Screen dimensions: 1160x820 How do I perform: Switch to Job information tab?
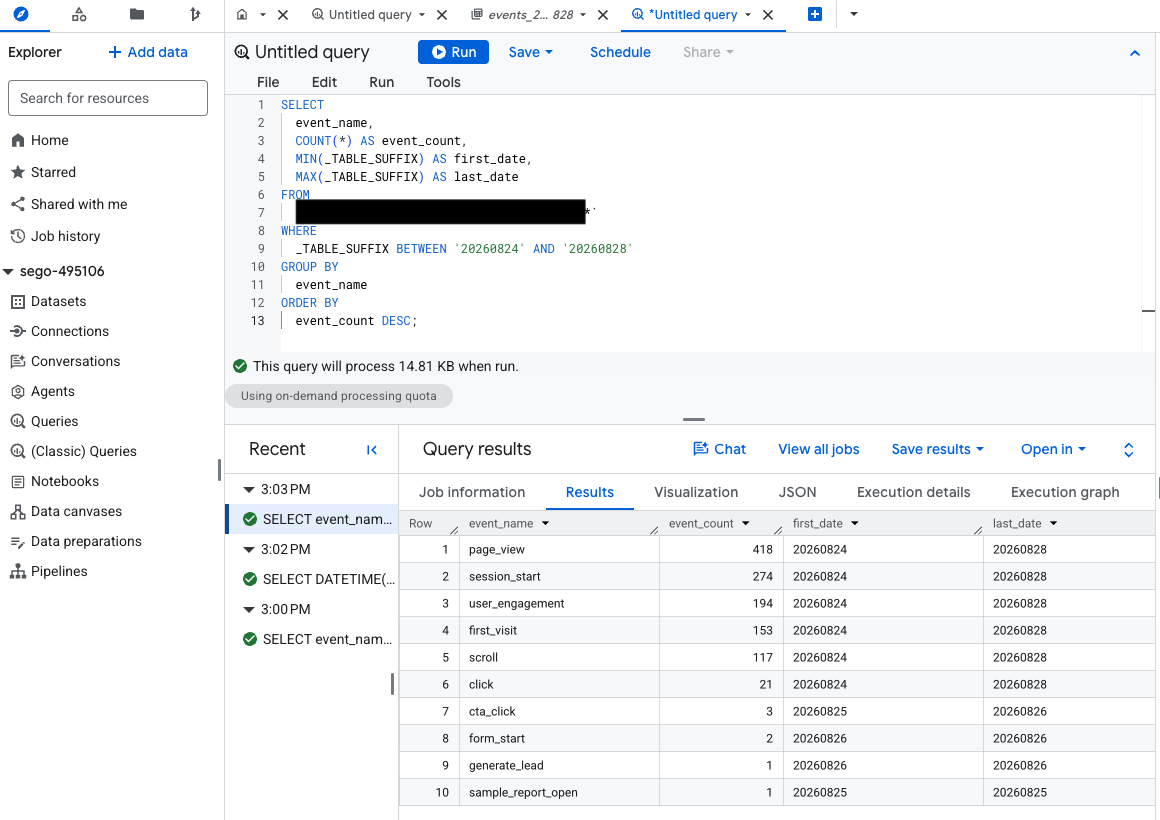[x=472, y=492]
